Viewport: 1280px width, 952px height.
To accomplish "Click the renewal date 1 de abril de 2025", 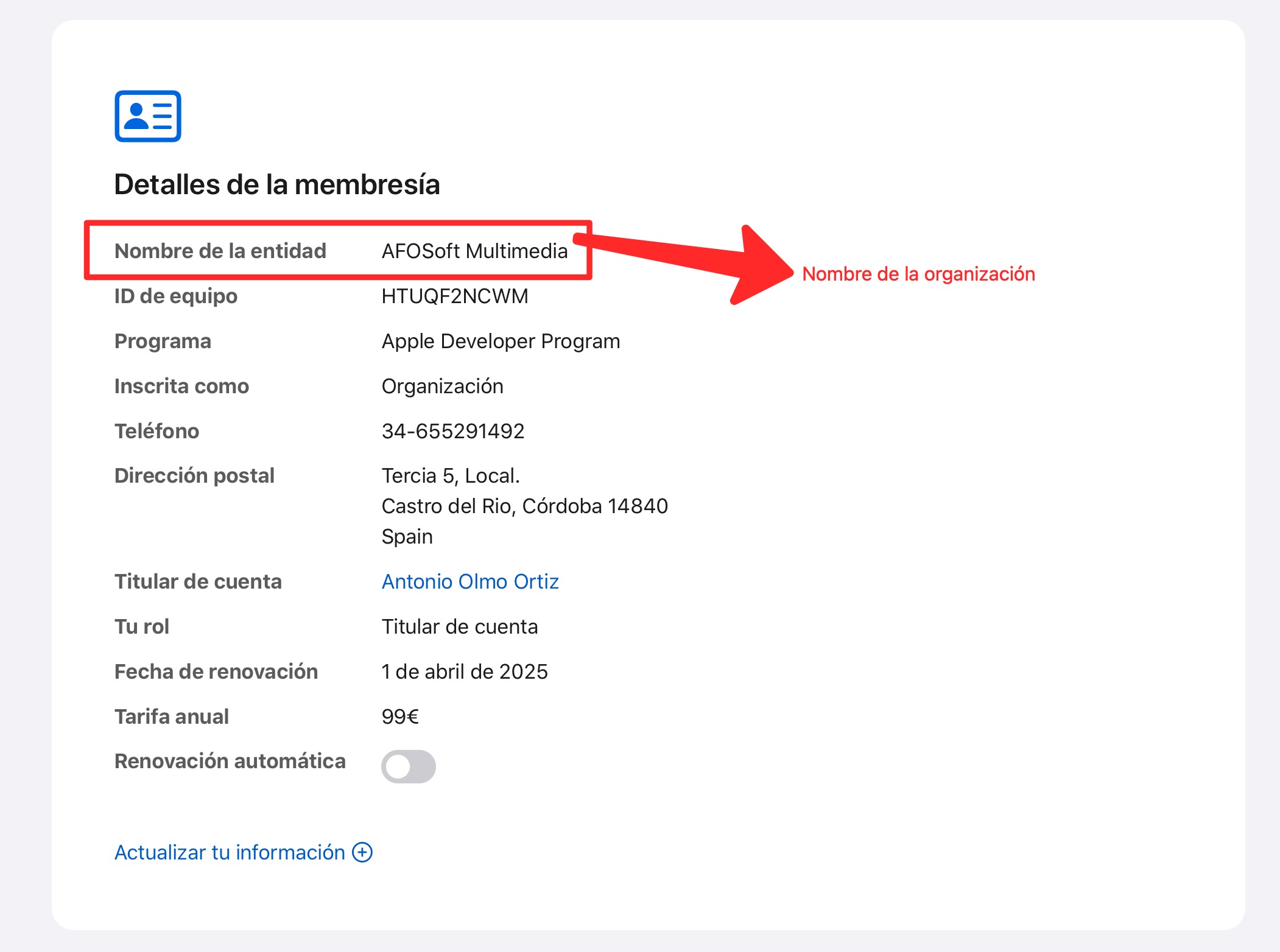I will tap(464, 671).
